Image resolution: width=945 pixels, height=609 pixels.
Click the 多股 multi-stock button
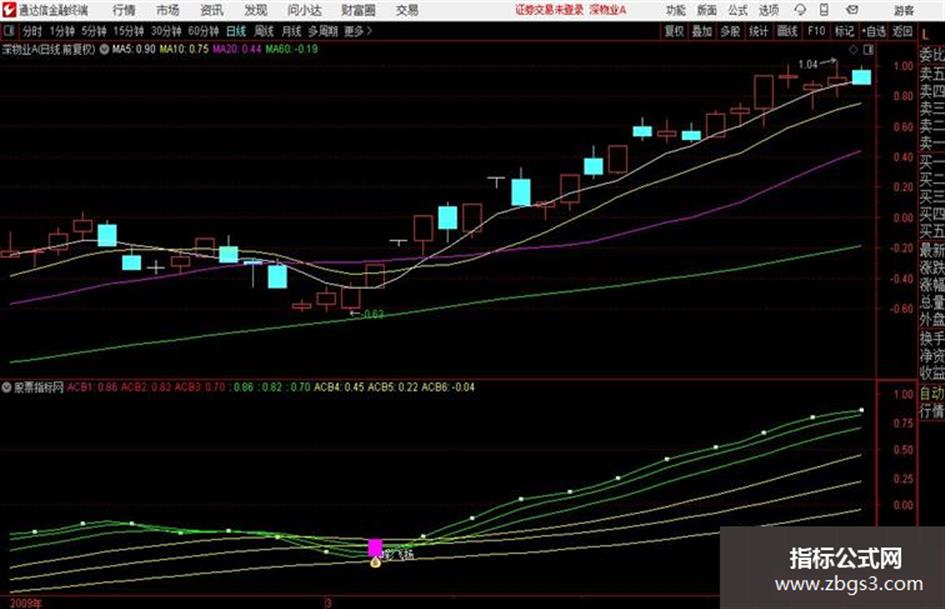click(730, 31)
